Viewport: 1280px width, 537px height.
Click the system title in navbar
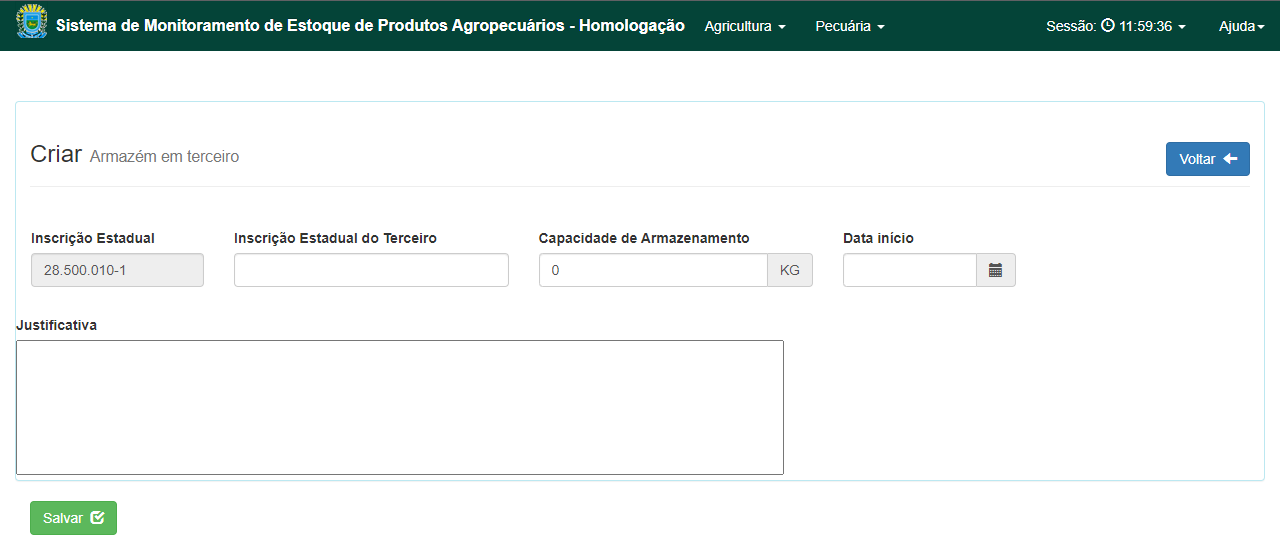[370, 26]
